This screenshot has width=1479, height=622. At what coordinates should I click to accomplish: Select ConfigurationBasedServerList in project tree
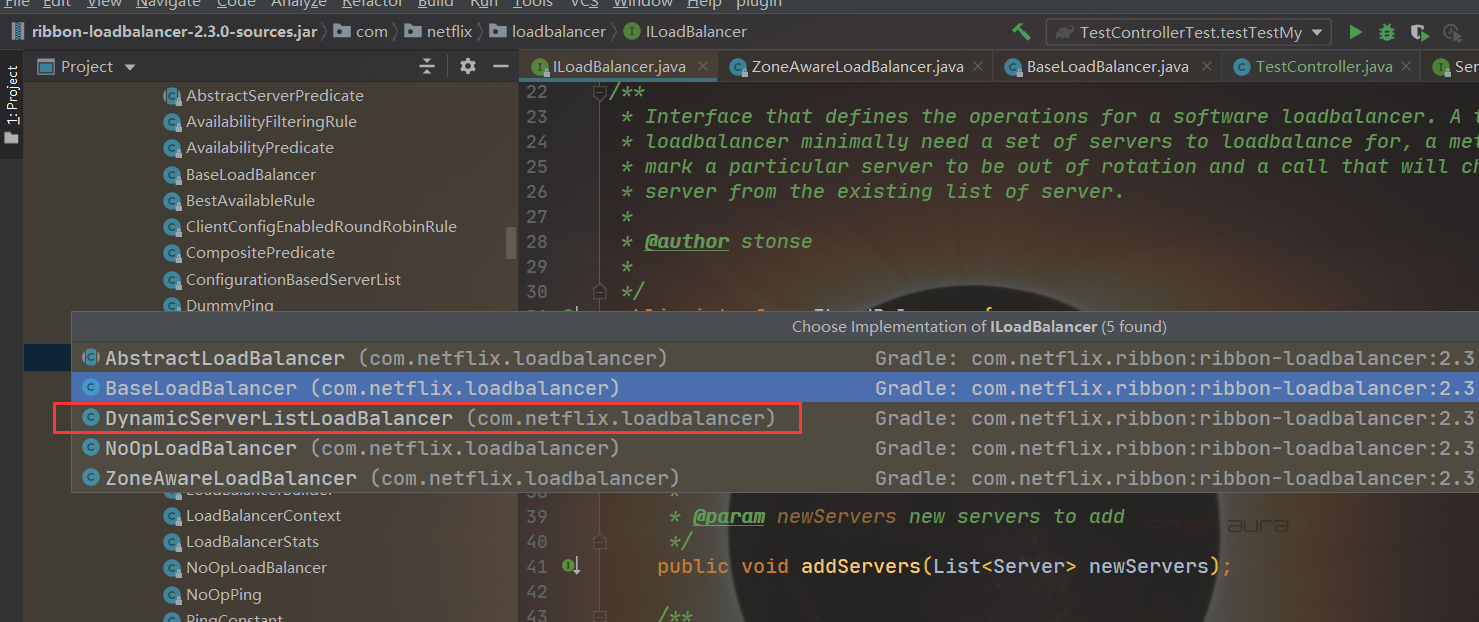pos(293,280)
